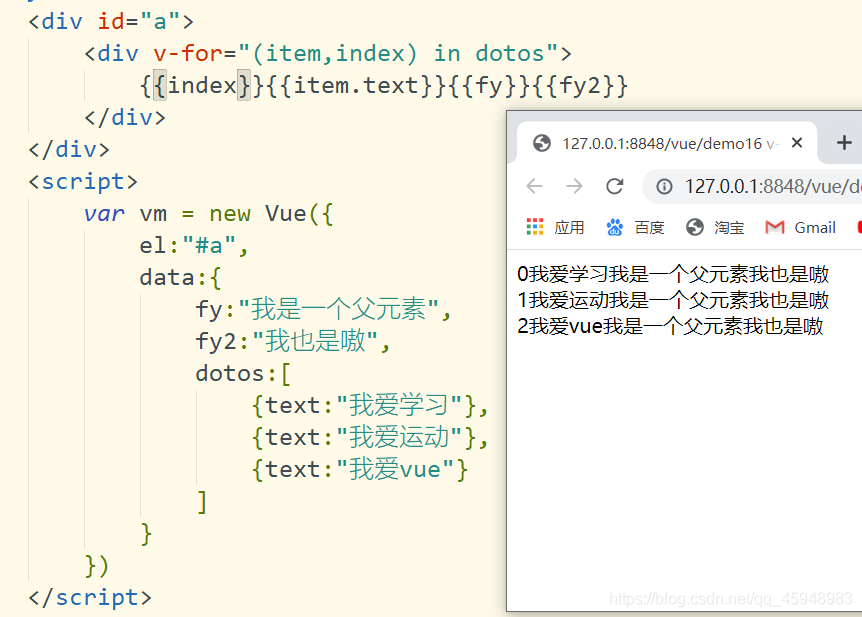Click the Gmail envelope icon
The width and height of the screenshot is (862, 617).
(x=775, y=227)
